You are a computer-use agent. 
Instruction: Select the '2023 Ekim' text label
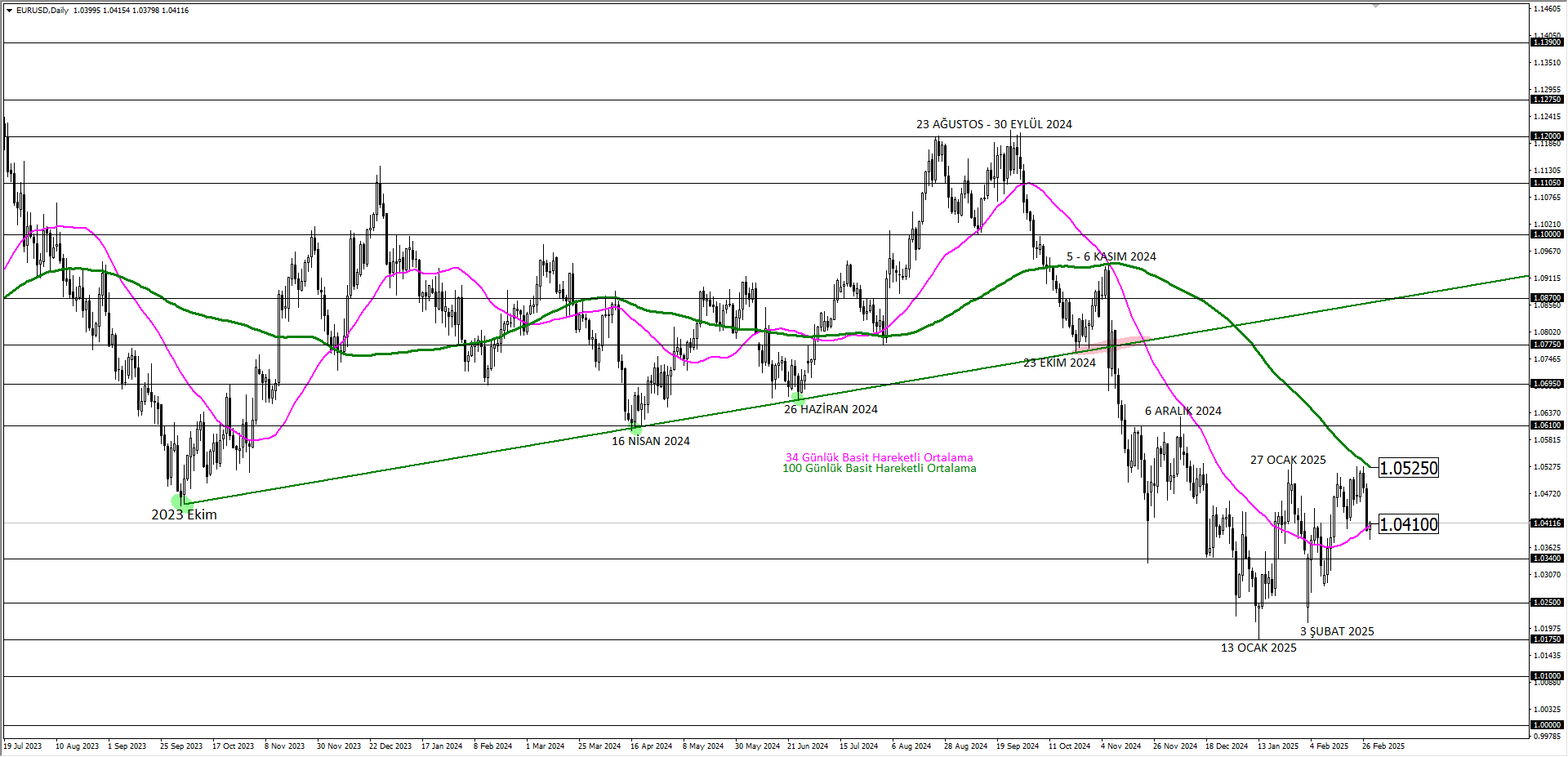184,514
